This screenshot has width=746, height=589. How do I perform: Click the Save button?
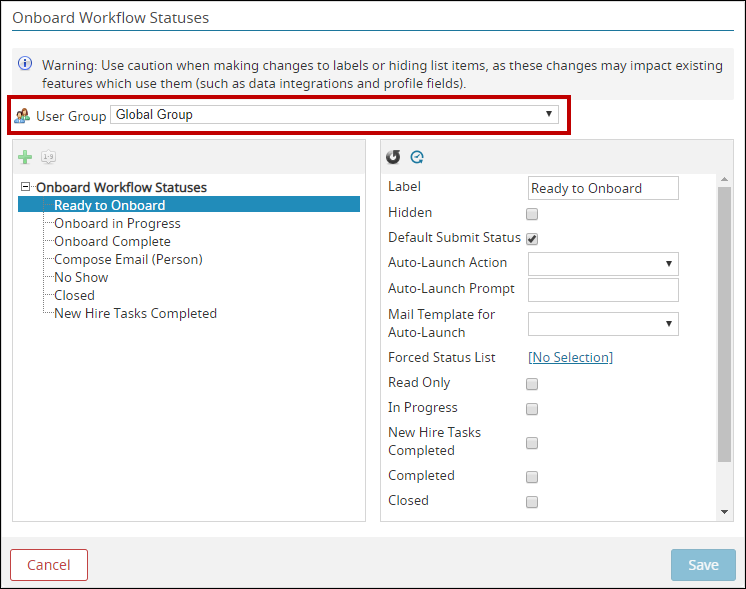[703, 565]
